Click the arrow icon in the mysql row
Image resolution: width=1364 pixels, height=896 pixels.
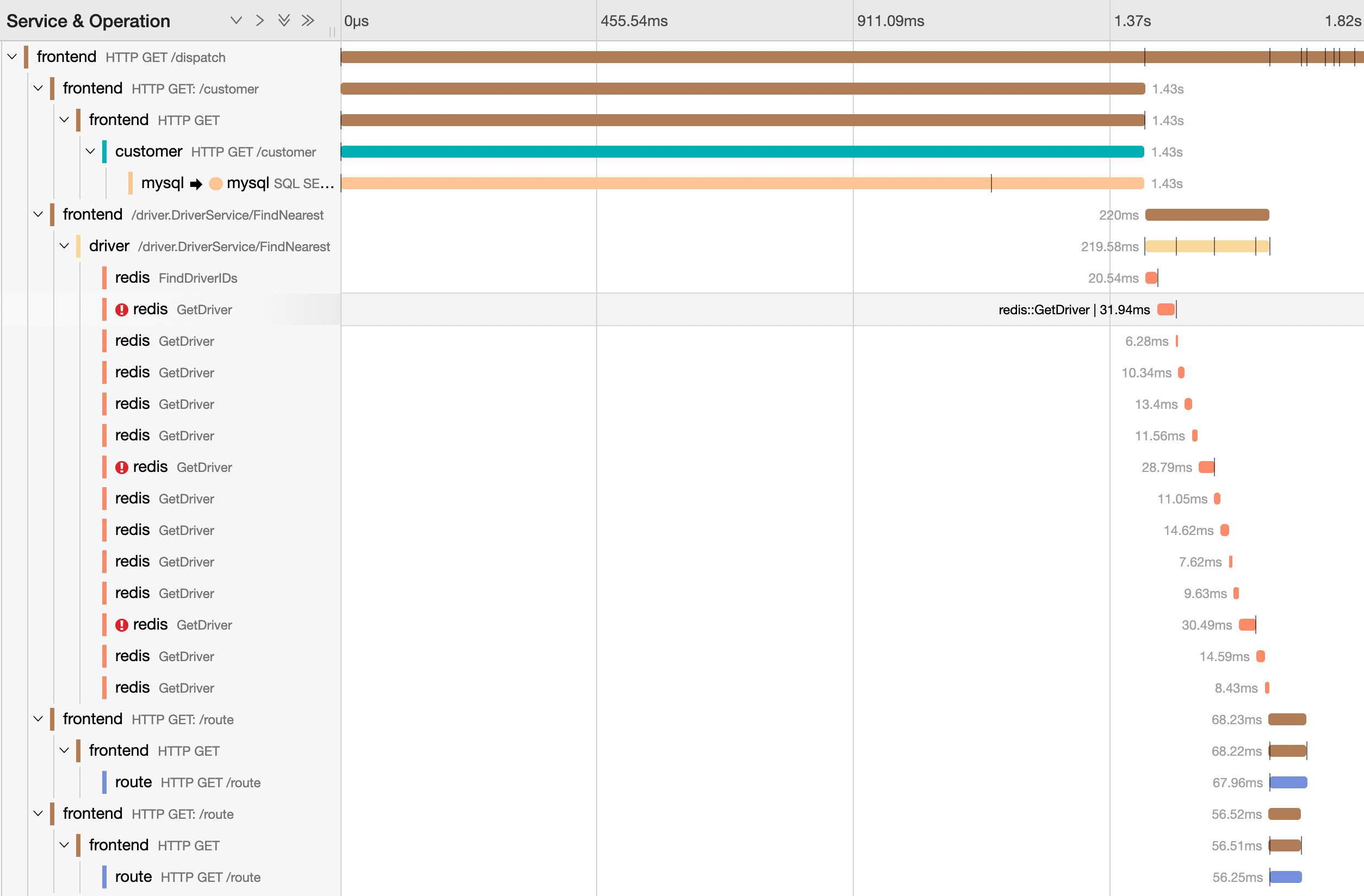[196, 184]
